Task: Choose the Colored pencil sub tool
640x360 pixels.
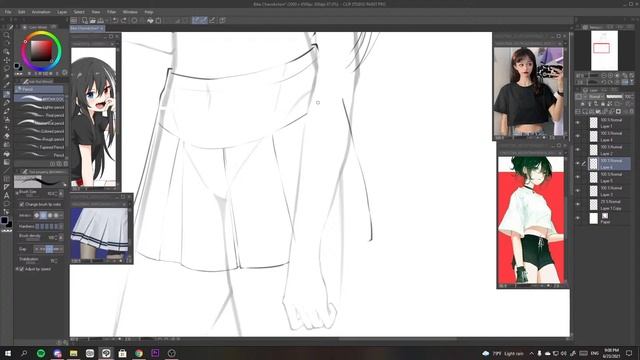Action: (x=40, y=131)
